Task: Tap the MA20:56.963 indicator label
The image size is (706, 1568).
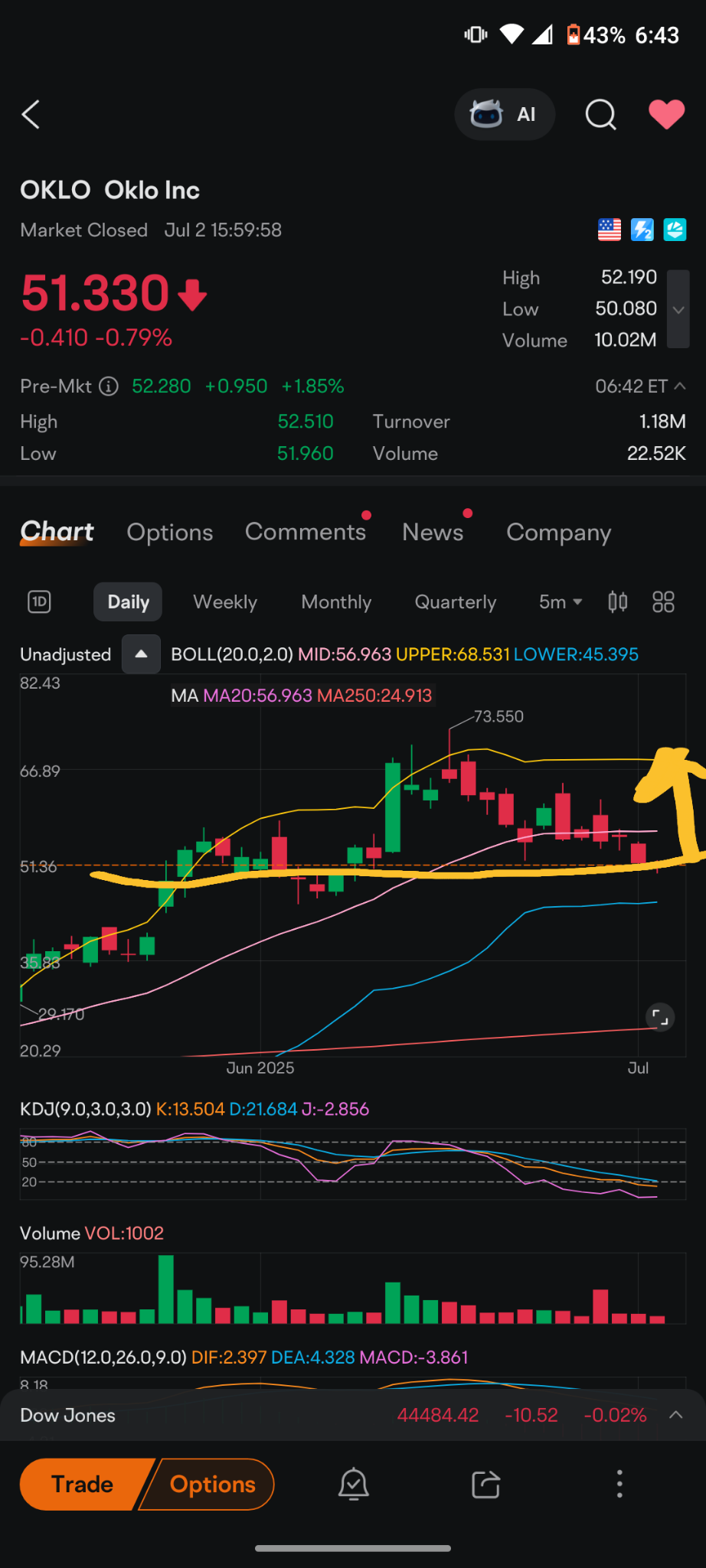Action: click(x=257, y=696)
